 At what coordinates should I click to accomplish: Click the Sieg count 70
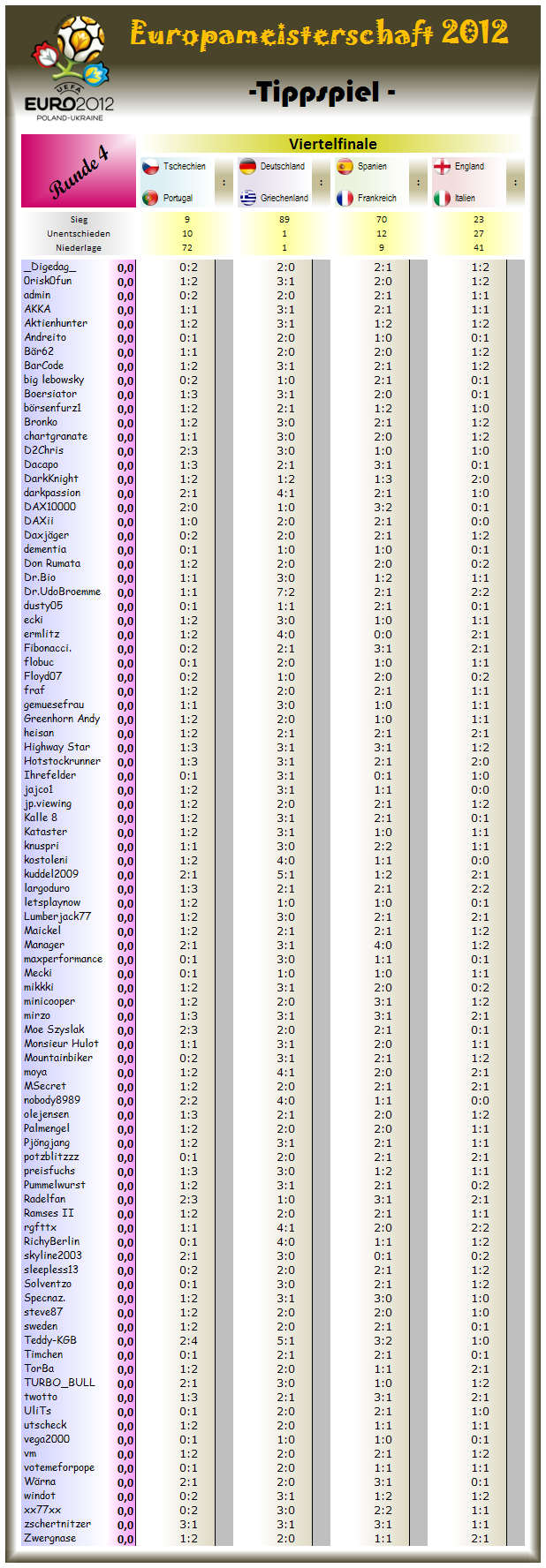tap(382, 219)
